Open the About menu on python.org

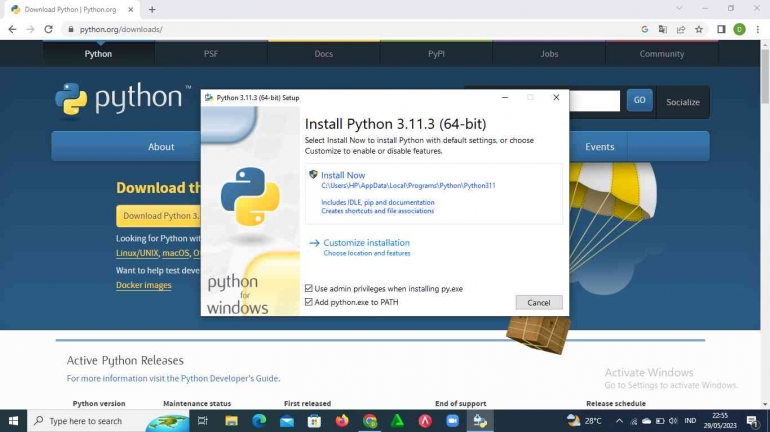[x=161, y=147]
